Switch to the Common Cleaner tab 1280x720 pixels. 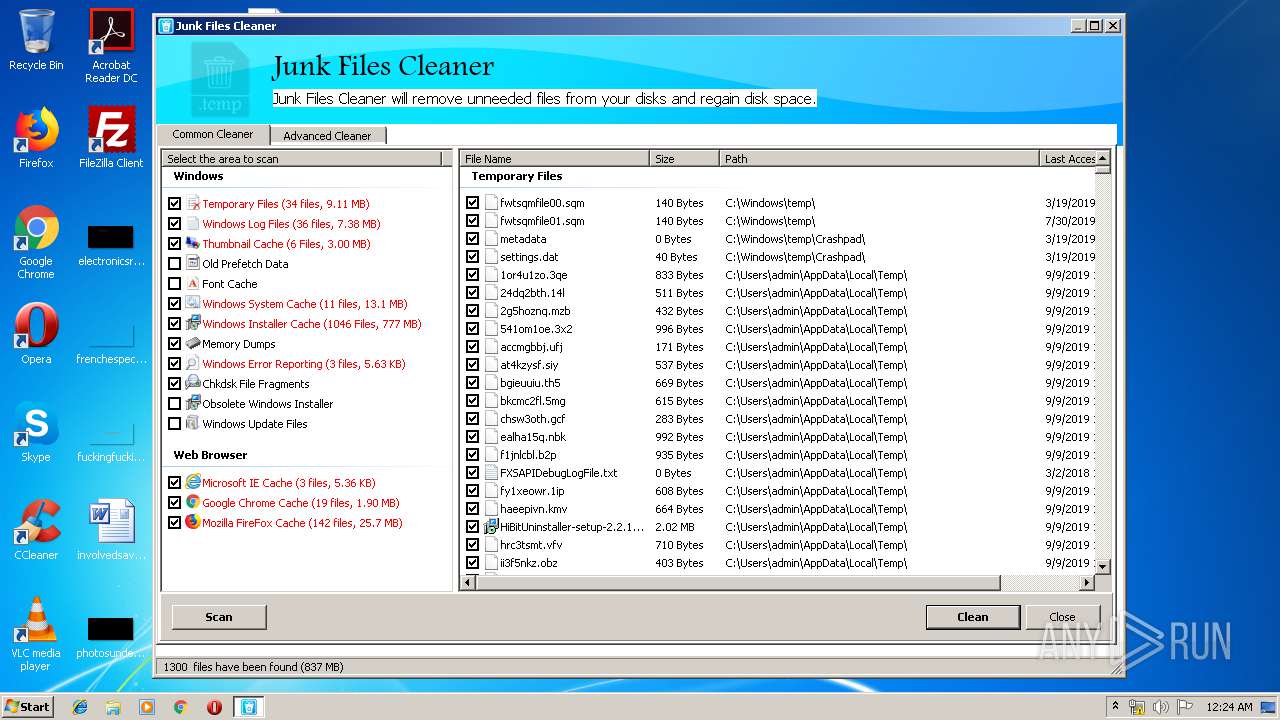point(213,134)
